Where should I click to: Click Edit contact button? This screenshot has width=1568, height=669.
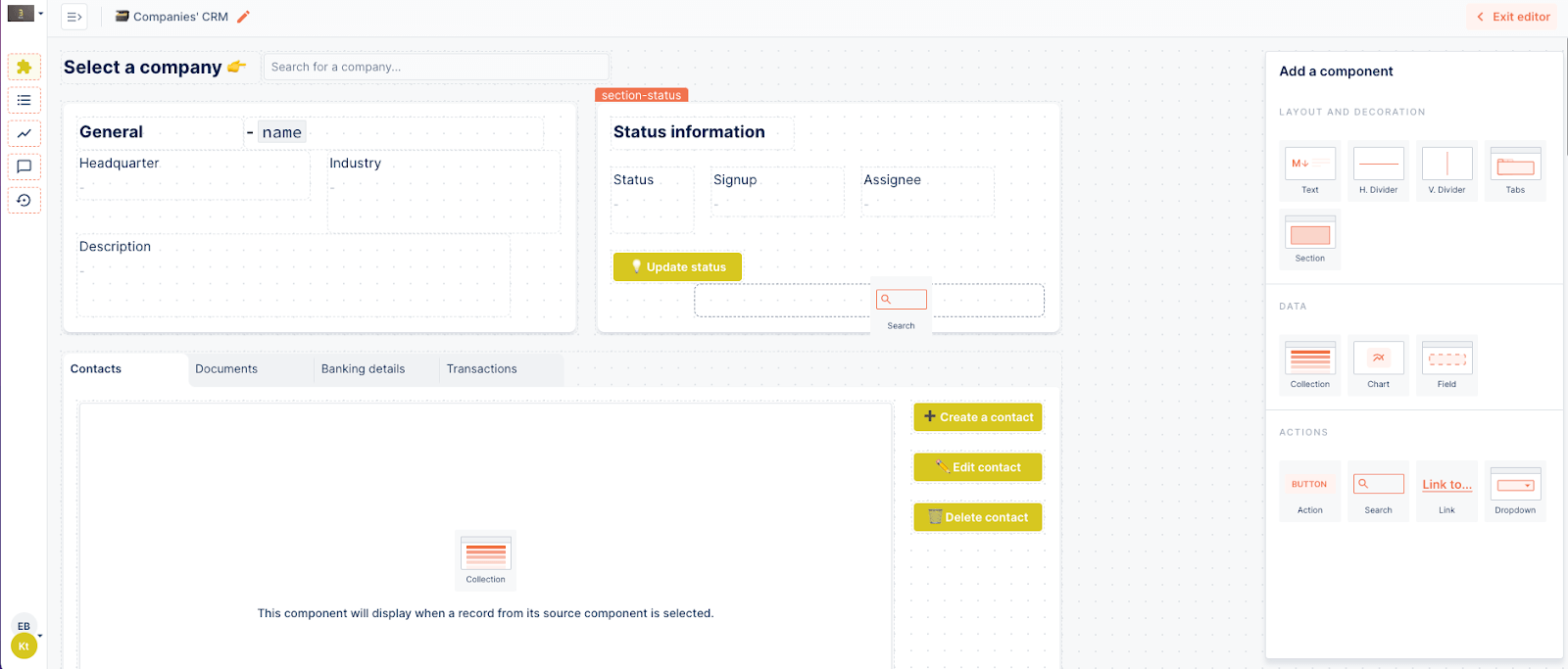978,467
